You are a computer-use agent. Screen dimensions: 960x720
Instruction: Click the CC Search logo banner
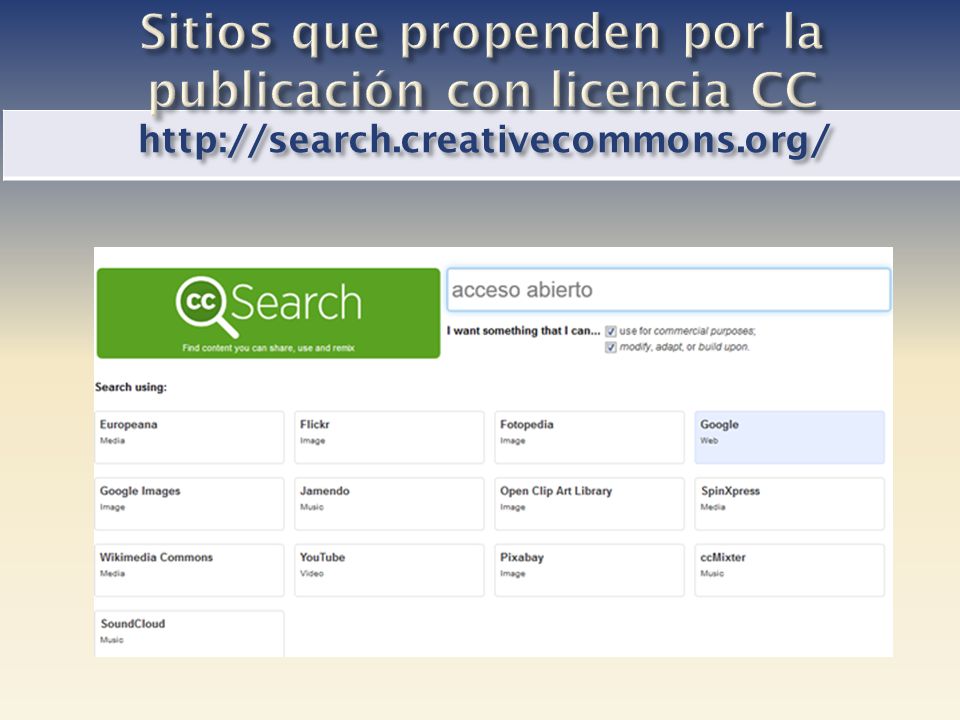click(x=268, y=313)
